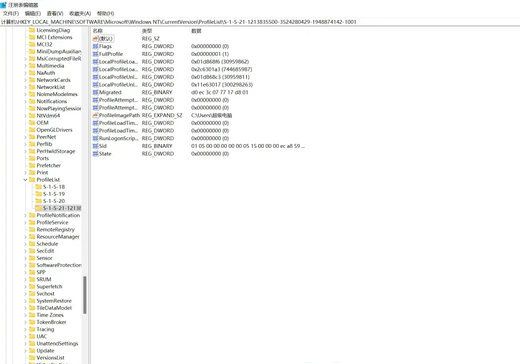Expand the Schedule node
520x364 pixels.
25,244
